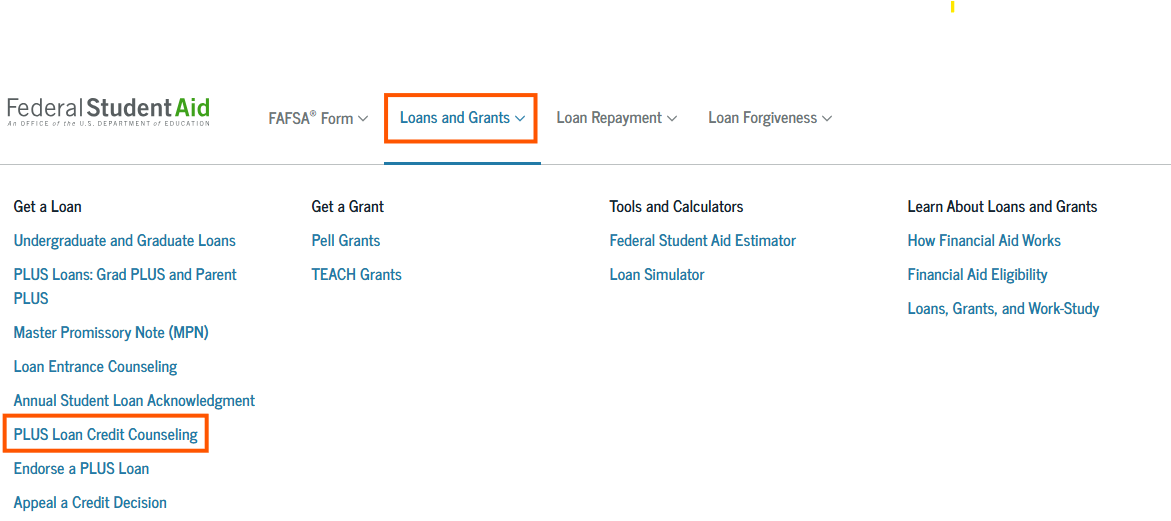This screenshot has height=521, width=1171.
Task: Expand the Loan Forgiveness menu
Action: point(769,118)
